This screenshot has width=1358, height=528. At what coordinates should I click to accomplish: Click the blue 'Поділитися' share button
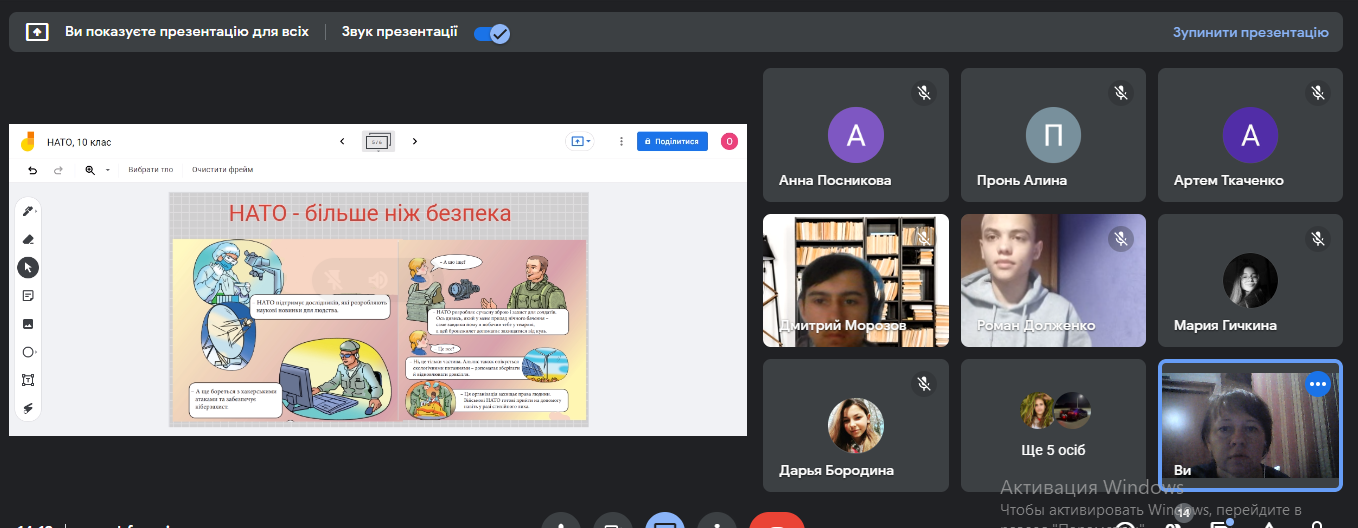[x=672, y=142]
